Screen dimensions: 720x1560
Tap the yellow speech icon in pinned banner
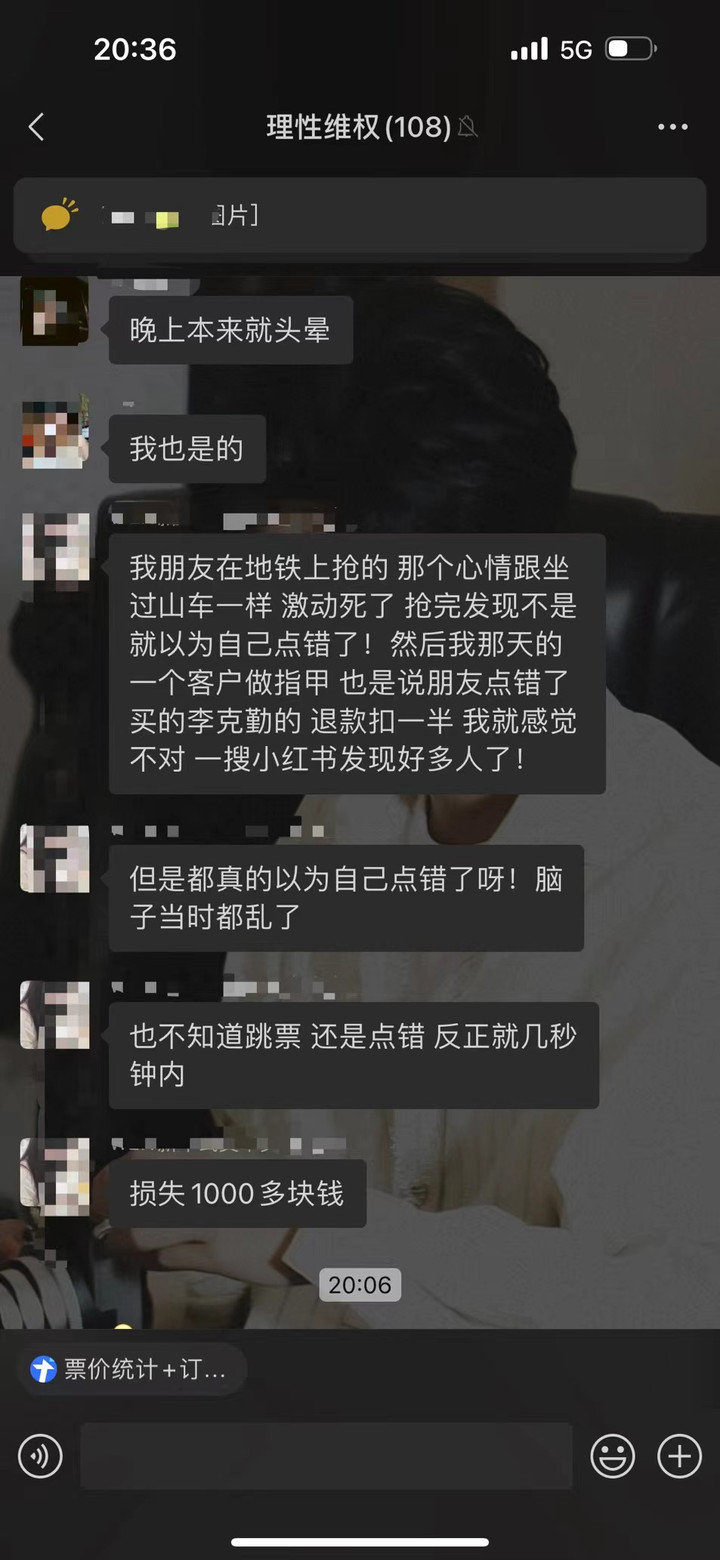(x=59, y=216)
